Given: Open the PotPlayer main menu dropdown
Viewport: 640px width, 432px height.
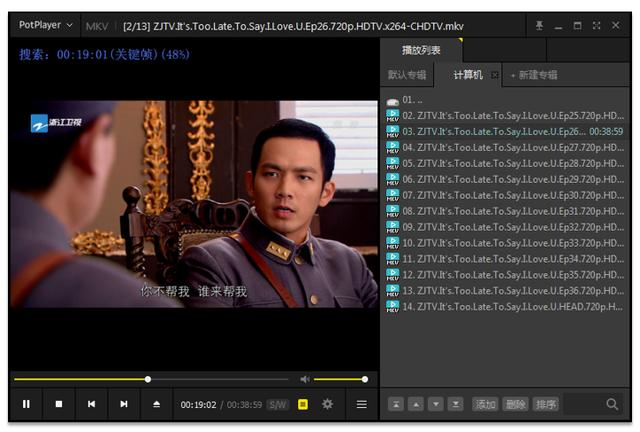Looking at the screenshot, I should (46, 25).
